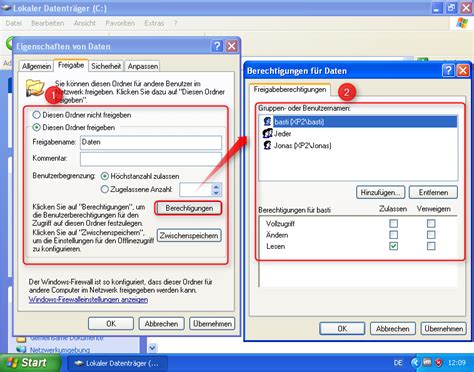Image resolution: width=474 pixels, height=372 pixels.
Task: Toggle Vollzugriff Zulassen checkbox
Action: point(394,223)
